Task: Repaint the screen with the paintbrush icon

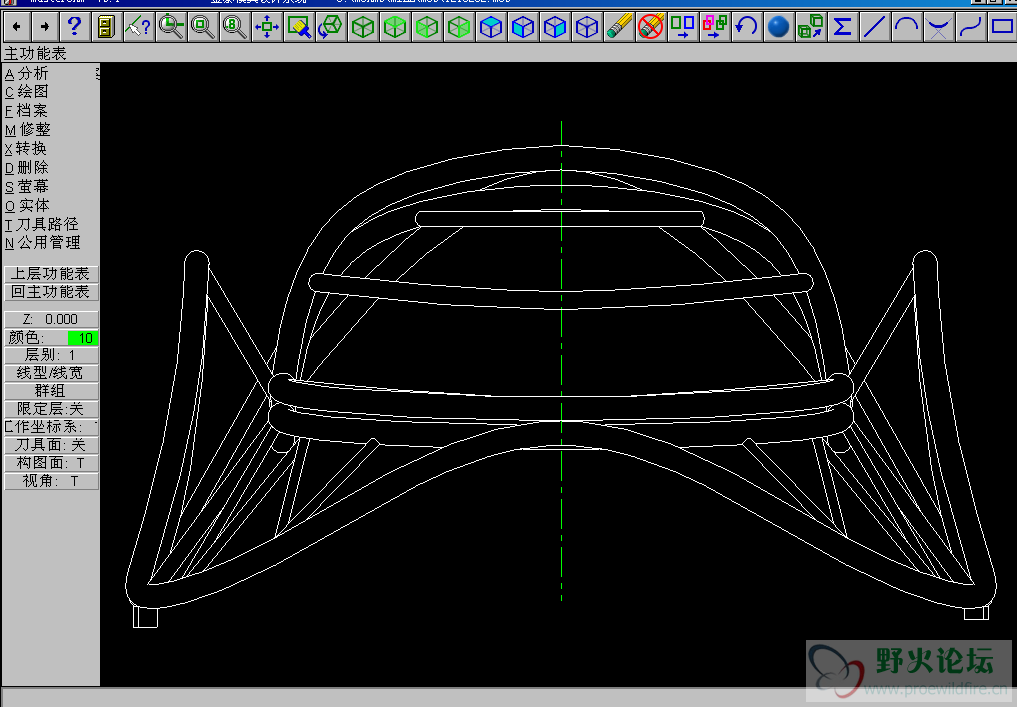Action: [299, 27]
